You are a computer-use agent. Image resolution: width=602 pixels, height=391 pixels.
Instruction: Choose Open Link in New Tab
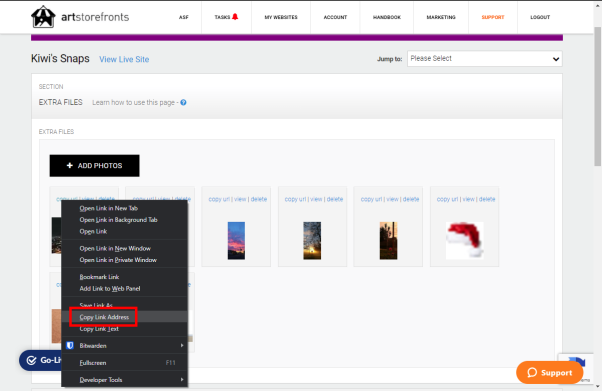click(124, 208)
